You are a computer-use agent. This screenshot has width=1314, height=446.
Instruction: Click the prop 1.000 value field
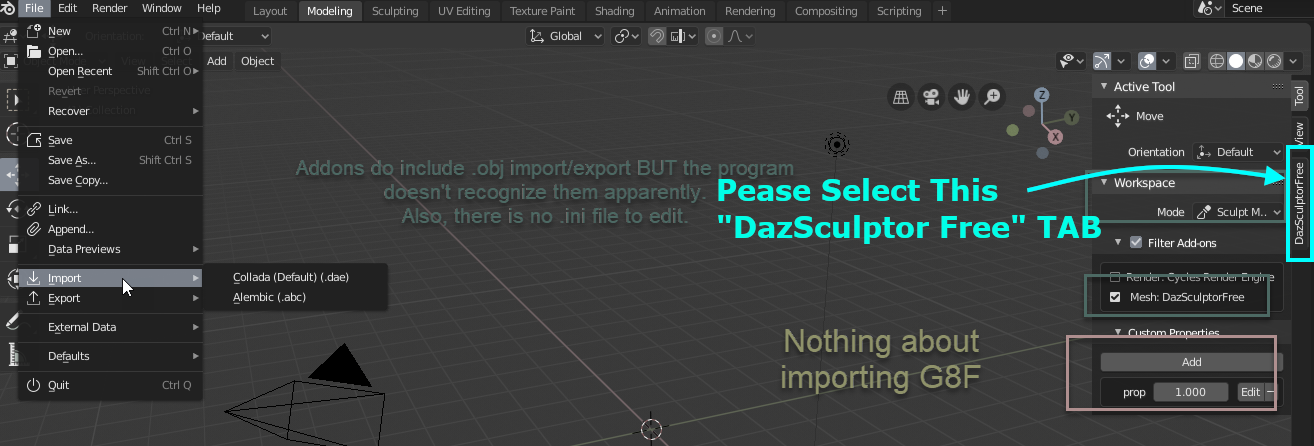pos(1190,392)
